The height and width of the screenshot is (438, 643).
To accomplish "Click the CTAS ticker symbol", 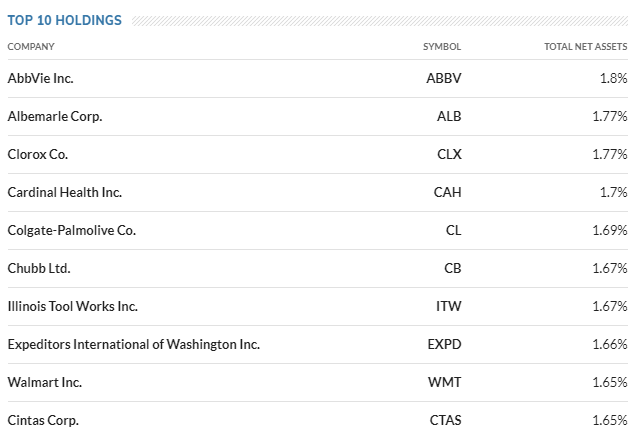I will [445, 420].
